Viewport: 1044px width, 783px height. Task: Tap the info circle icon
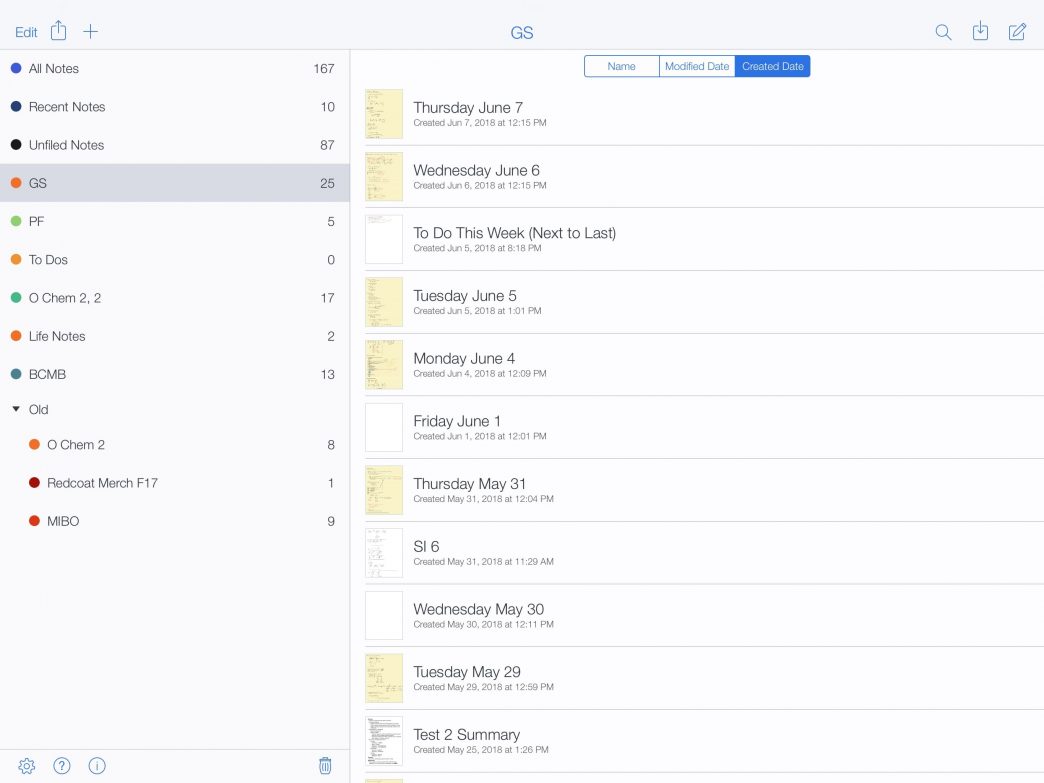[x=97, y=766]
